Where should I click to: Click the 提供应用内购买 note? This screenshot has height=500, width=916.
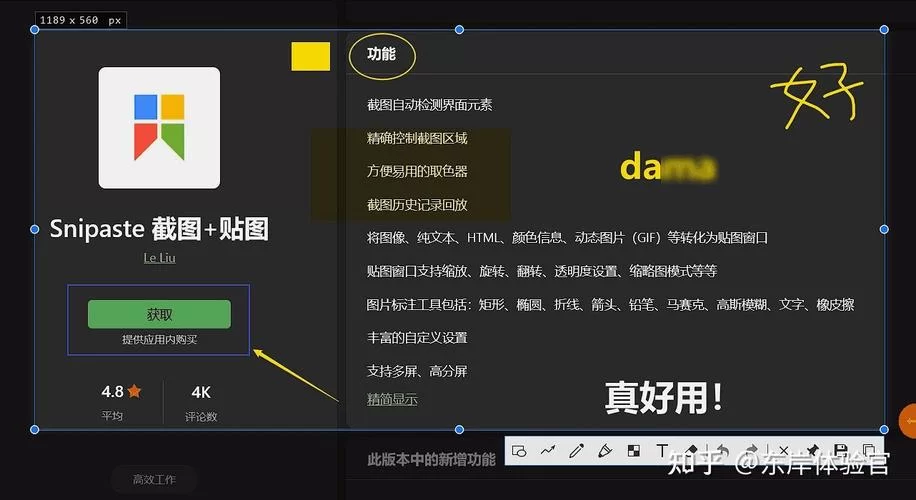pos(159,339)
